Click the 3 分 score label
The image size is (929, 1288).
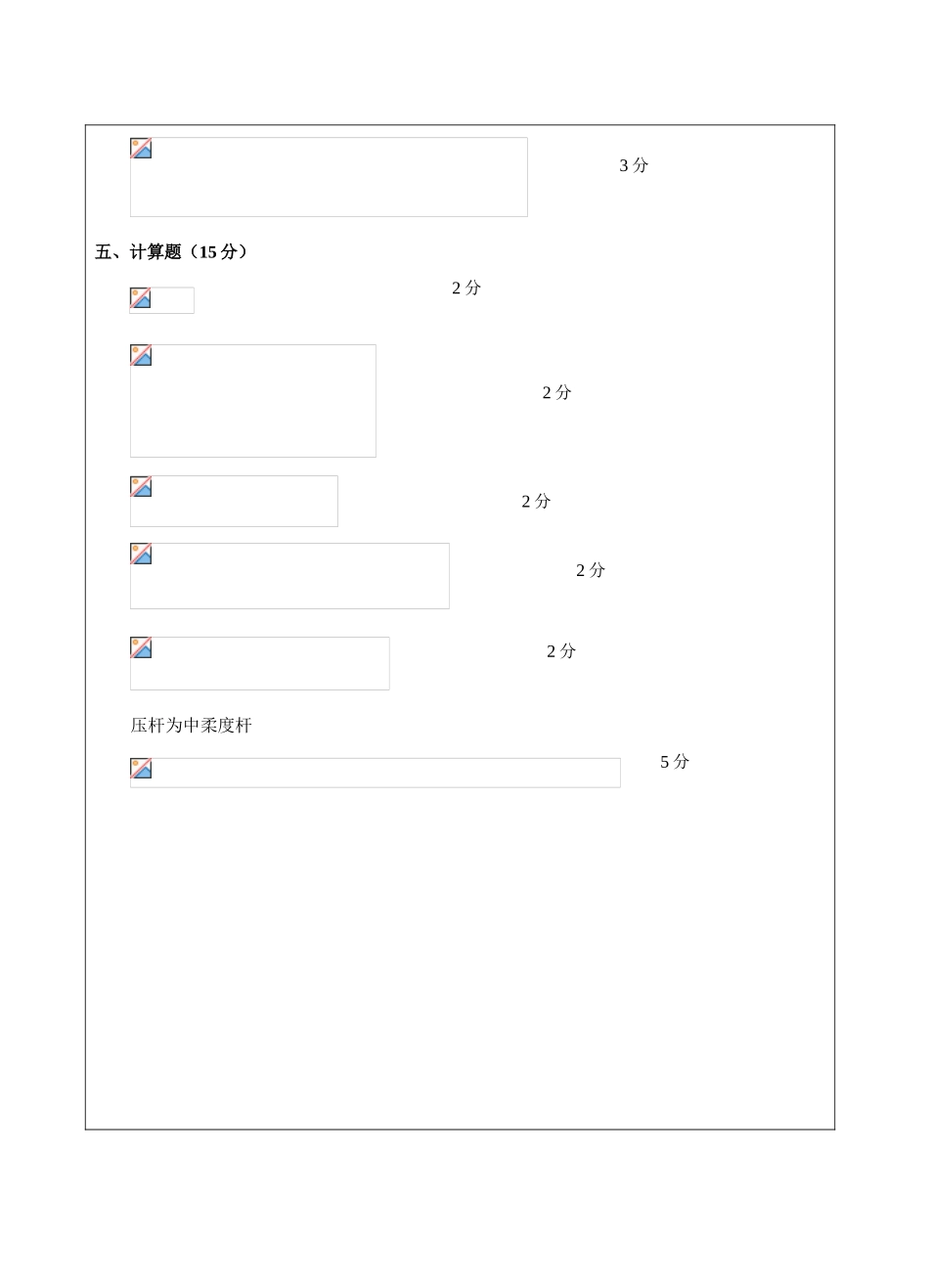point(634,165)
